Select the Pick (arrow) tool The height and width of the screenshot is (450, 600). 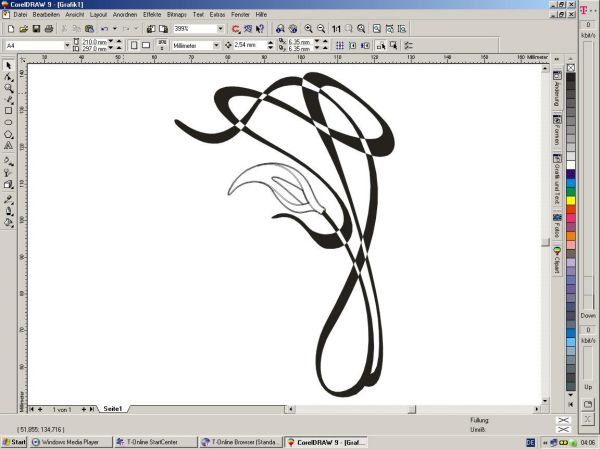tap(8, 65)
